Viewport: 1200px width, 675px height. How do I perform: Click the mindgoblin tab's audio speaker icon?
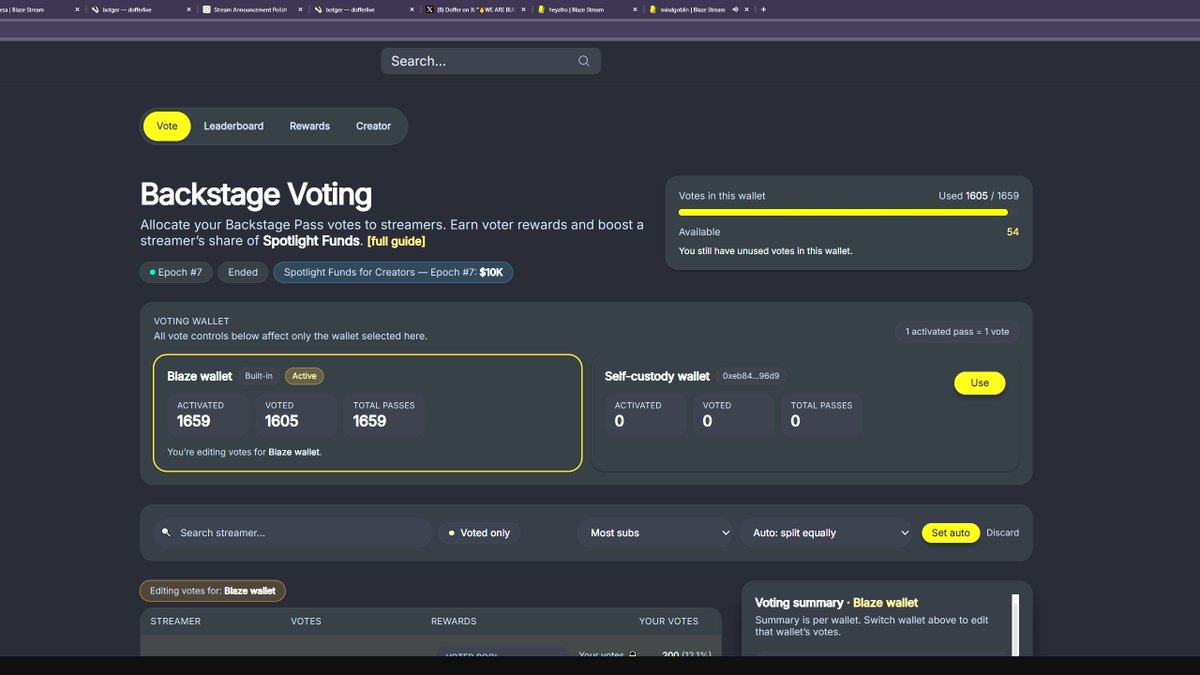tap(734, 9)
